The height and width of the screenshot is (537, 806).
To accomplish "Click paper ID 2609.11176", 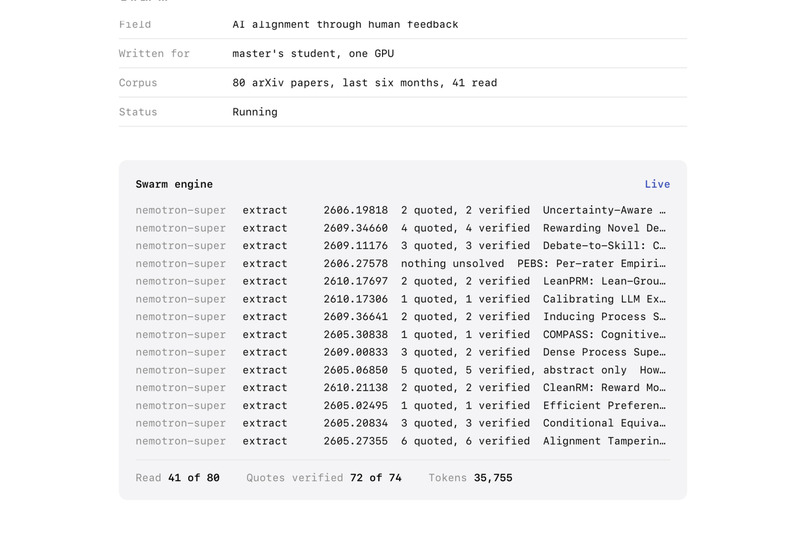I will tap(356, 246).
